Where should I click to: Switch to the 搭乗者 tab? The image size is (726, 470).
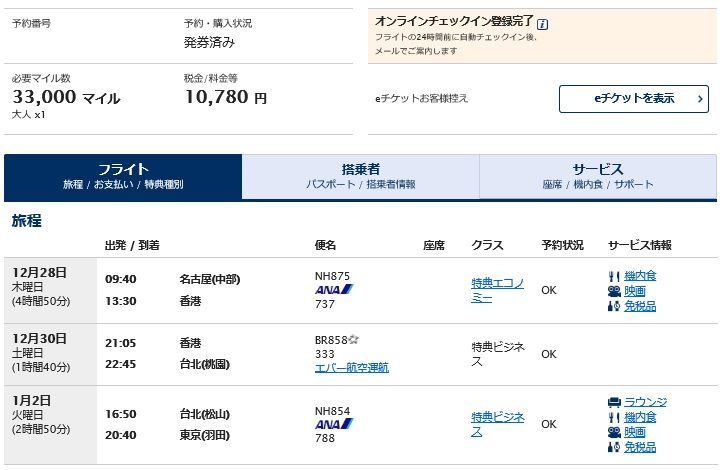click(x=360, y=177)
